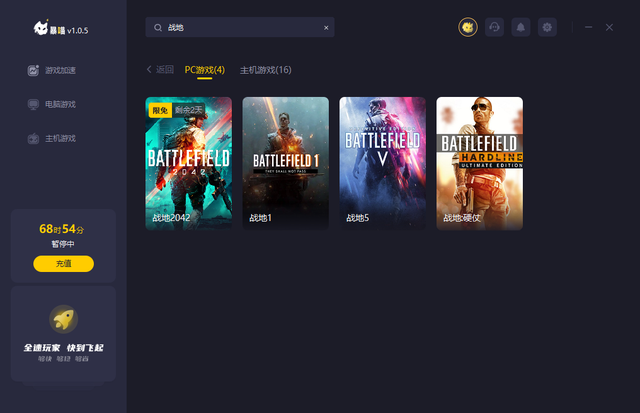Open customer support headset icon

point(494,27)
